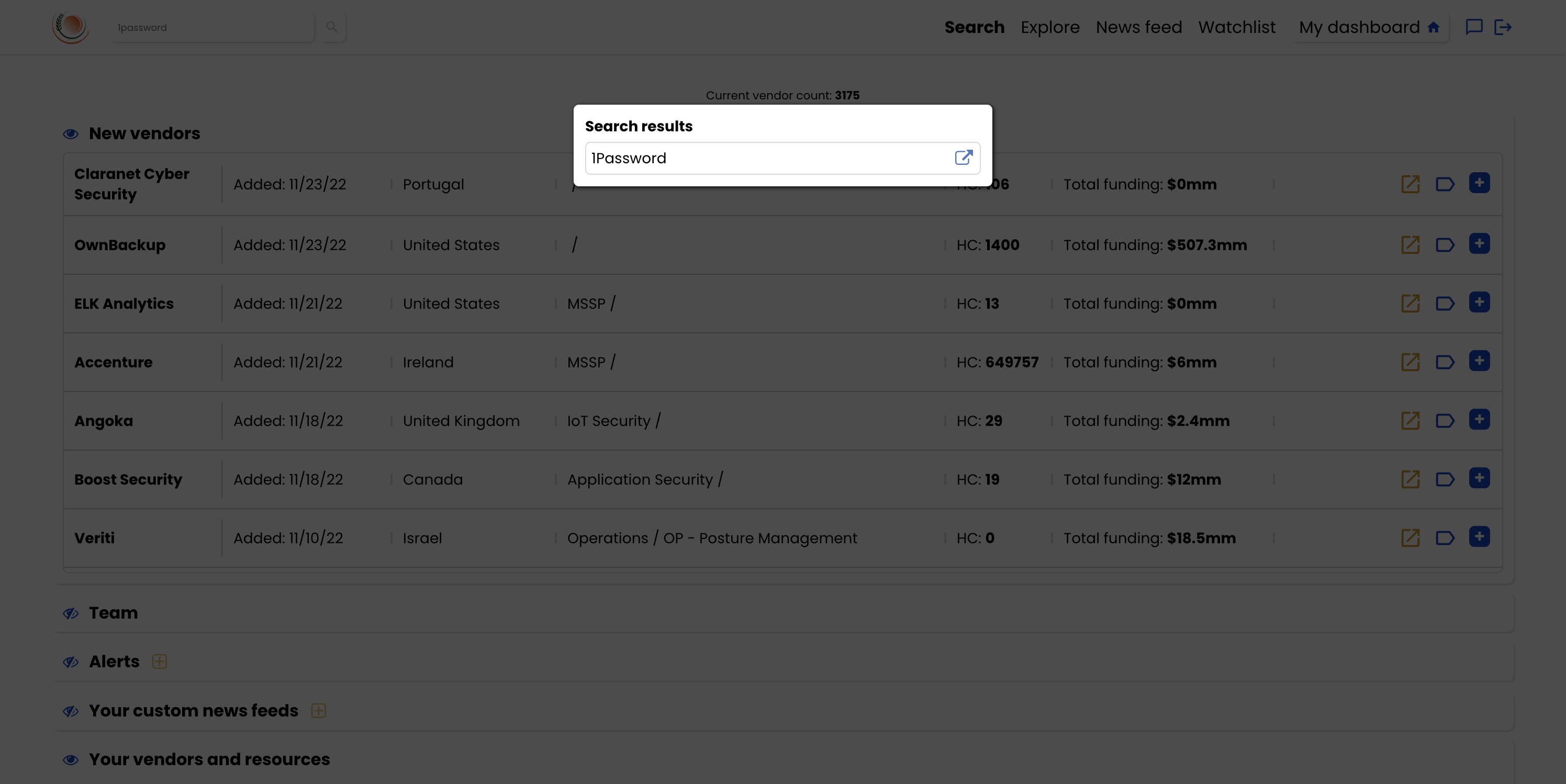The width and height of the screenshot is (1566, 784).
Task: Click the site logo
Action: pos(71,27)
